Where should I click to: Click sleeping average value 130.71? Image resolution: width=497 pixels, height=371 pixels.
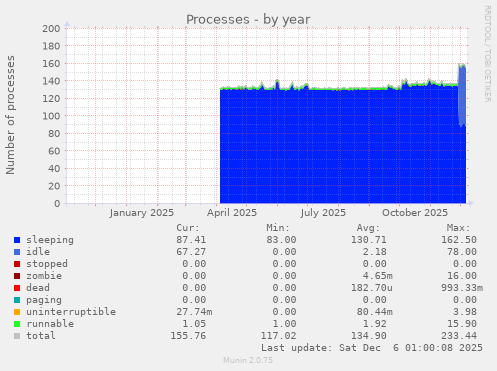tap(369, 240)
